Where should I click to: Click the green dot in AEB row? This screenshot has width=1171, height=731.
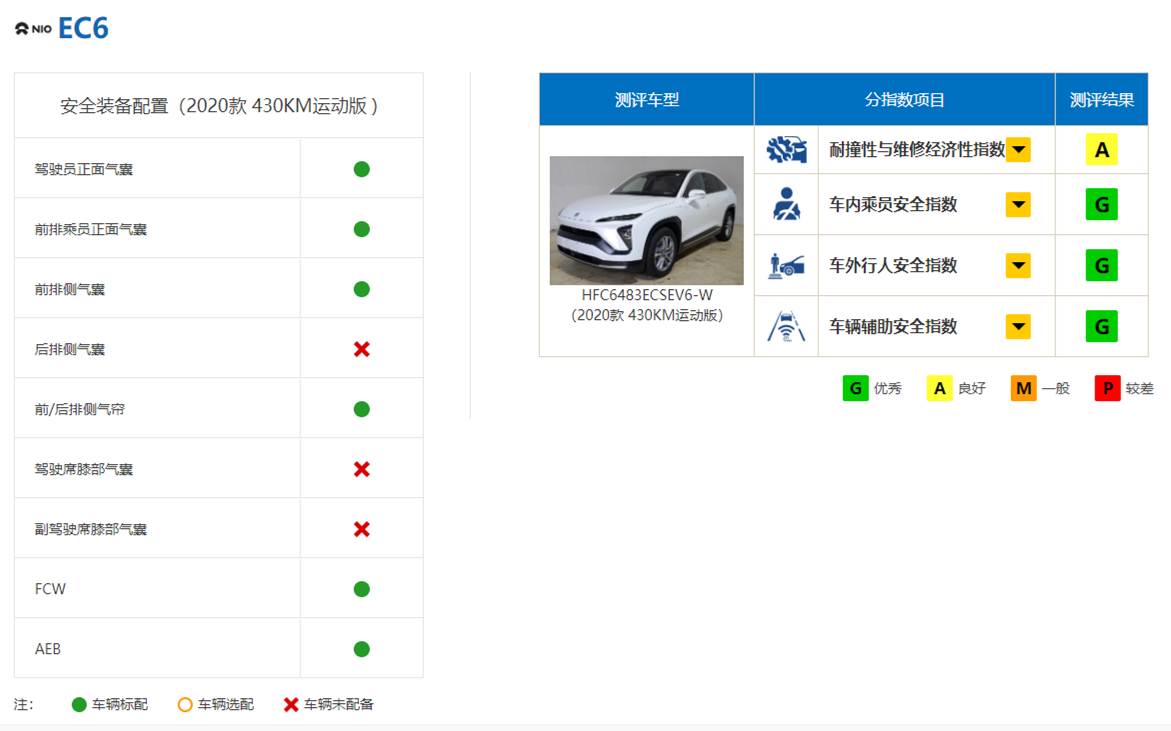tap(361, 649)
